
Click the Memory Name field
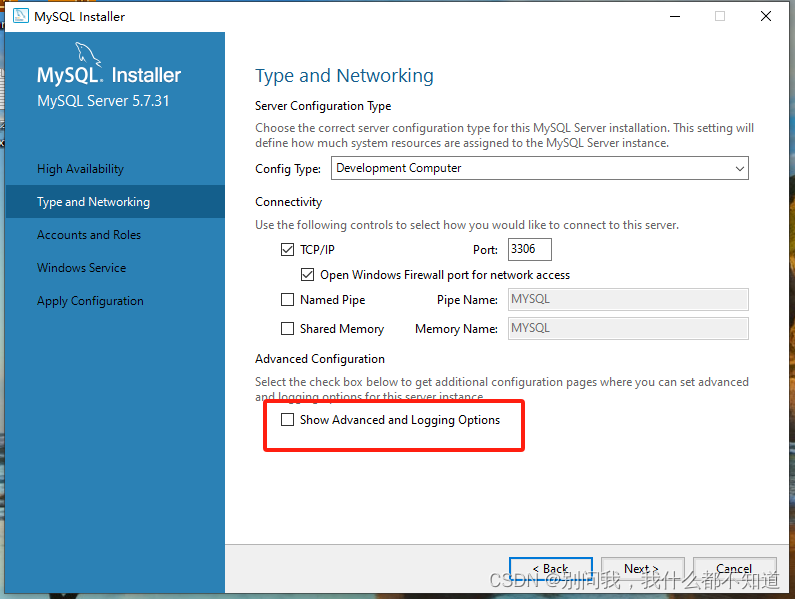628,328
